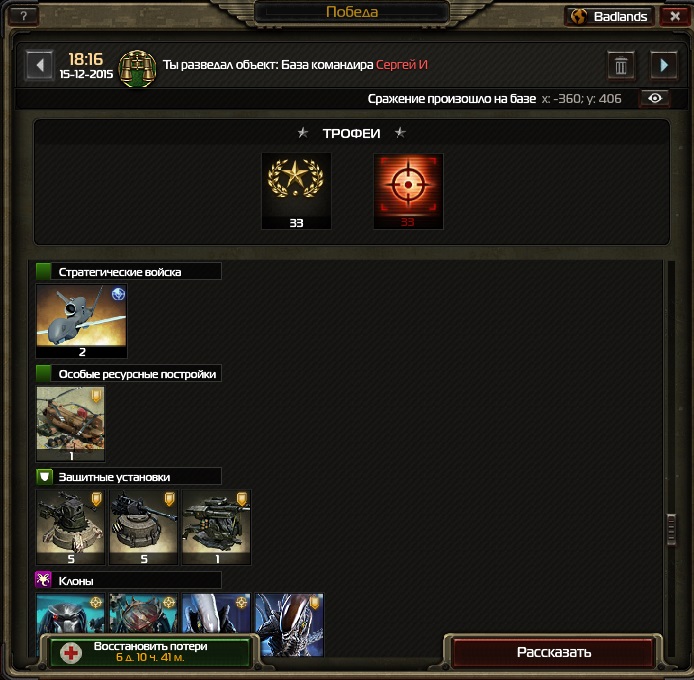The width and height of the screenshot is (694, 680).
Task: Show battle location with eye icon
Action: point(655,98)
